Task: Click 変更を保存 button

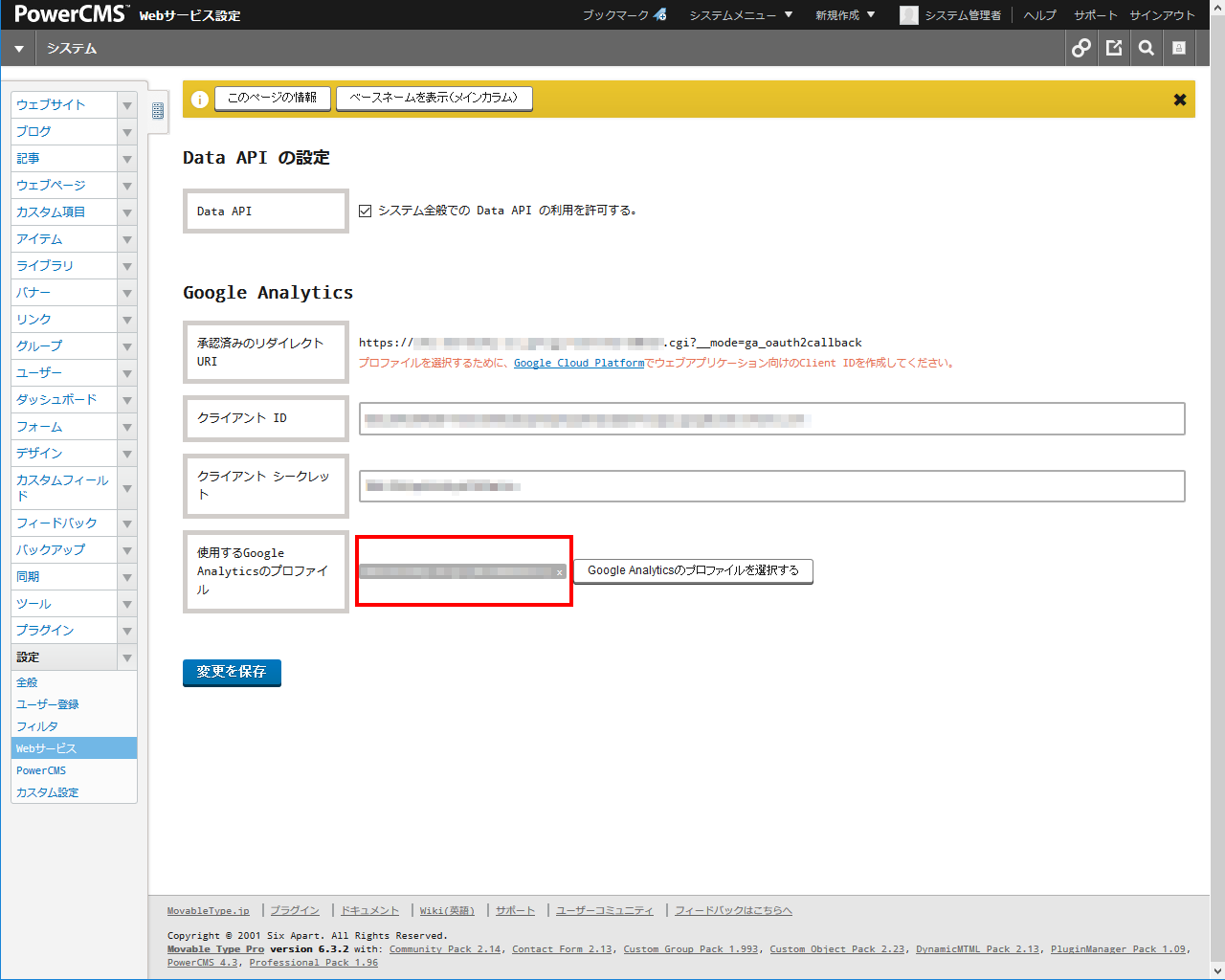Action: click(x=232, y=673)
